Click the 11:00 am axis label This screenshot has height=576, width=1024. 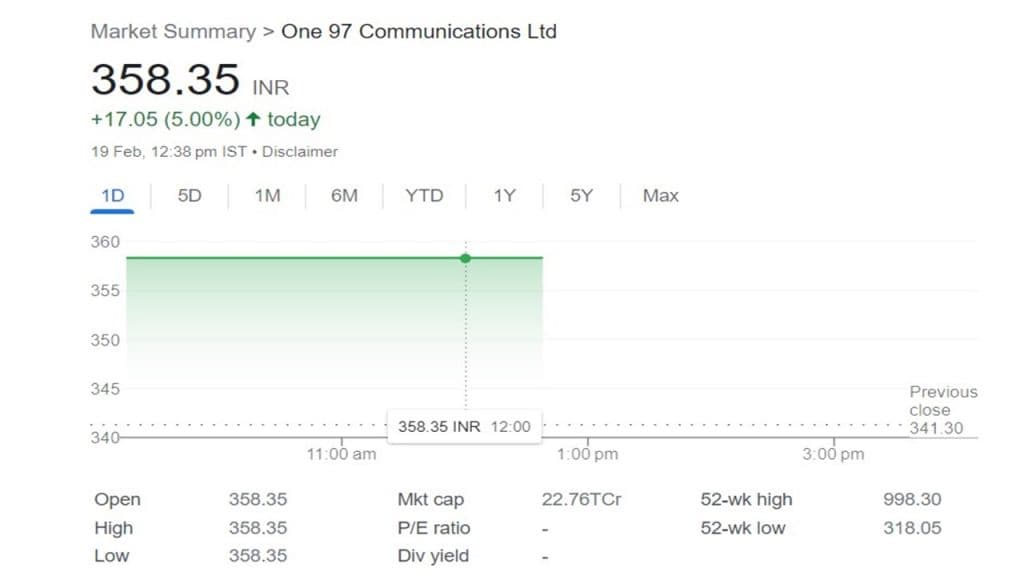point(341,454)
